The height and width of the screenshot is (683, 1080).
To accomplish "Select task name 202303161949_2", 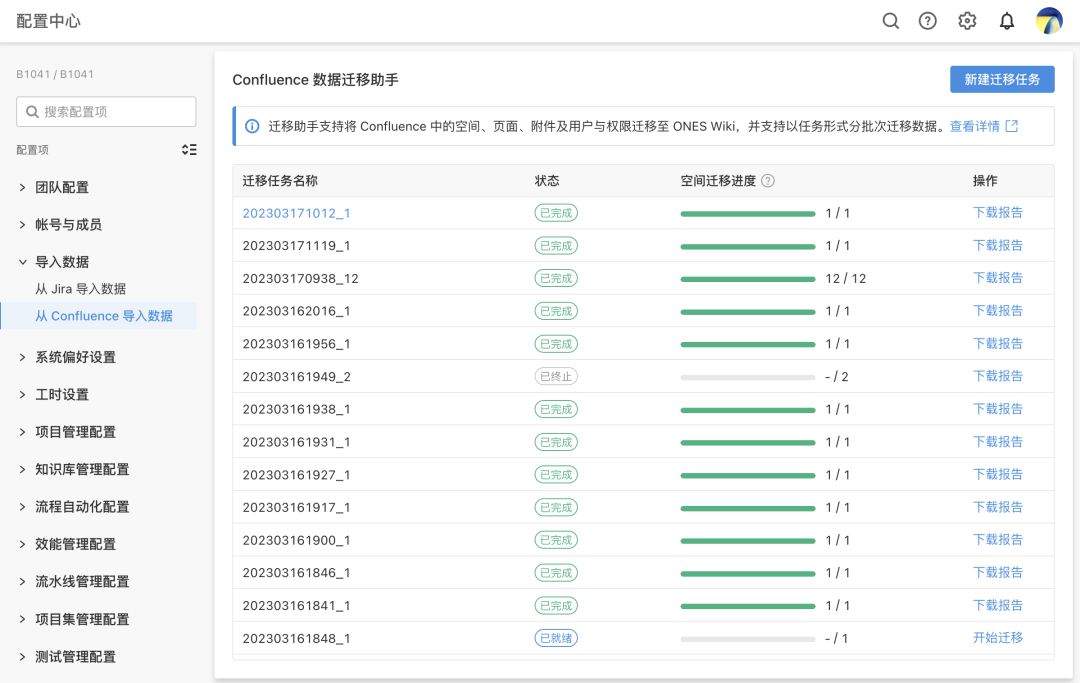I will [296, 377].
